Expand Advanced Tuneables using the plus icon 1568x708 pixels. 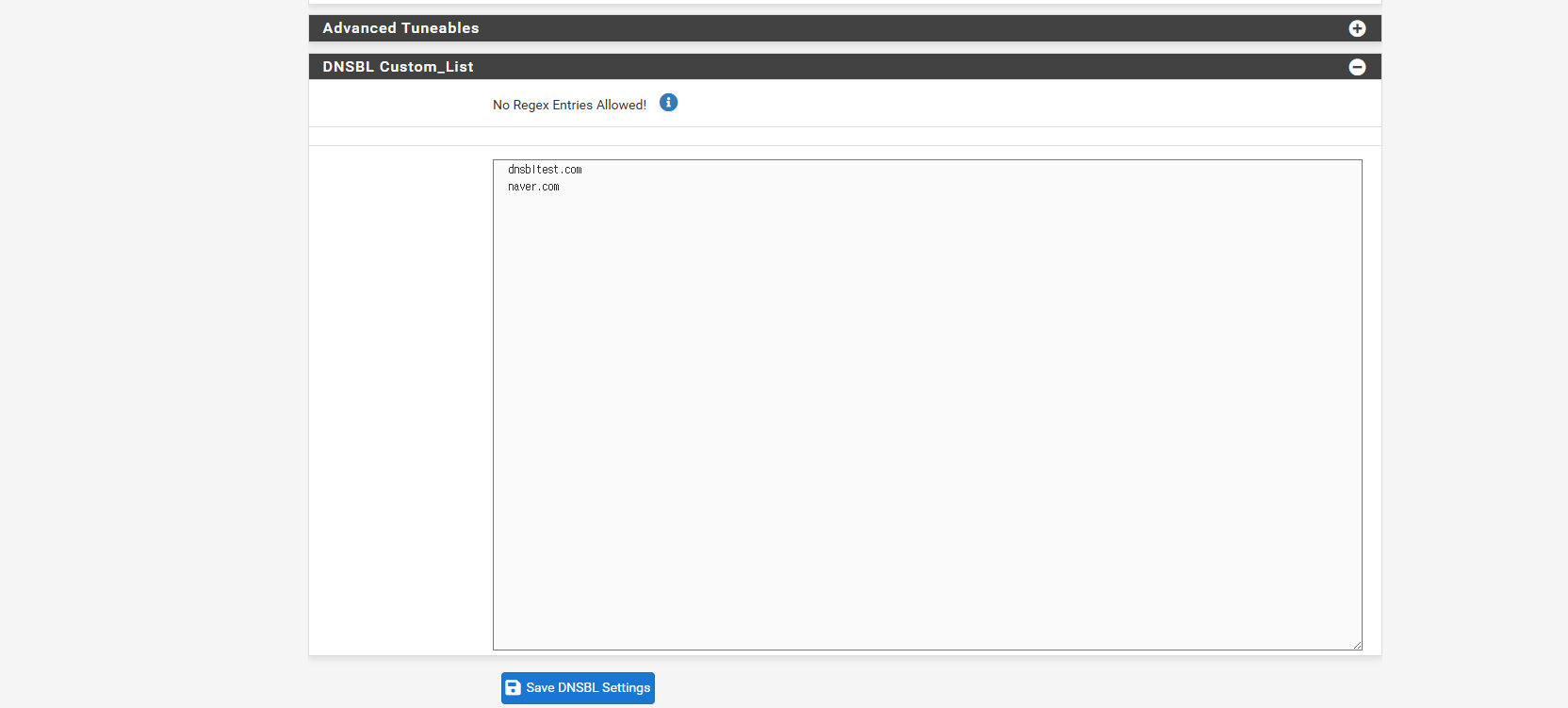(1357, 28)
